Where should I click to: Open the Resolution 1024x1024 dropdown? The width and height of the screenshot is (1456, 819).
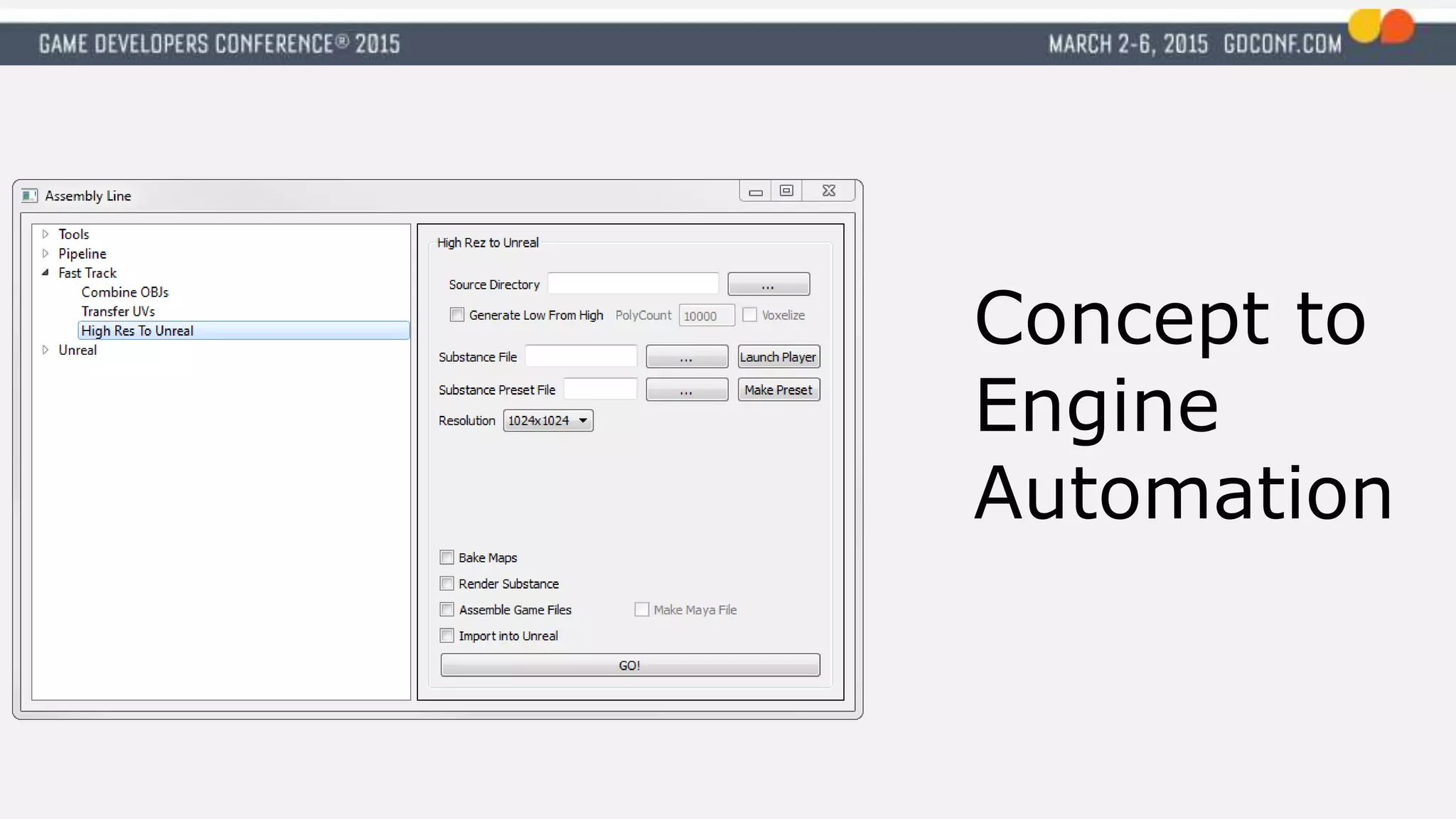point(548,421)
